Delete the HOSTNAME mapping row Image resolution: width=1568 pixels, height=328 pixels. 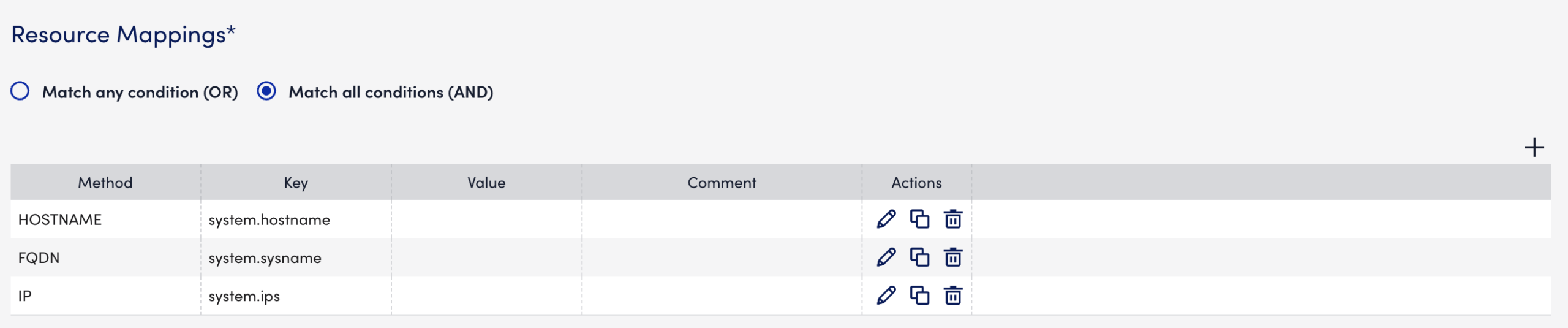(952, 219)
